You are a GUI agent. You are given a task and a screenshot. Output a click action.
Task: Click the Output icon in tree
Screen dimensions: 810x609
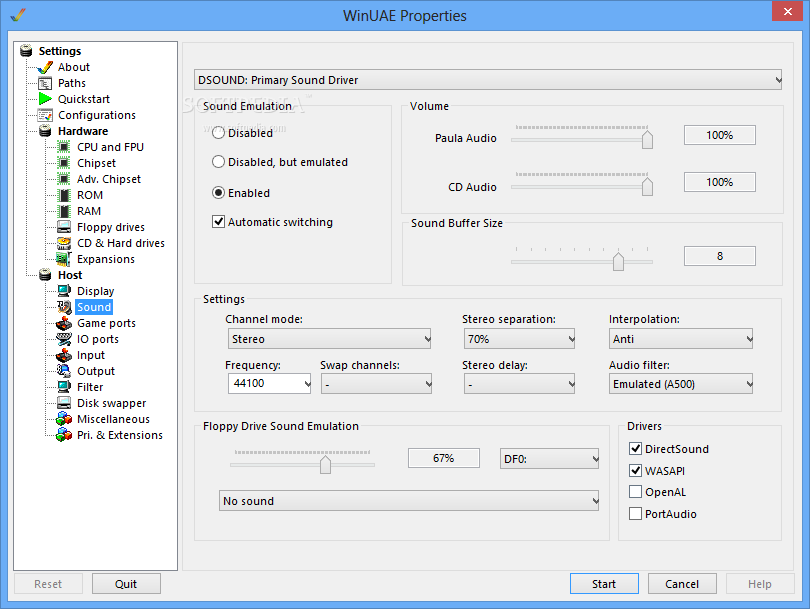(x=64, y=371)
